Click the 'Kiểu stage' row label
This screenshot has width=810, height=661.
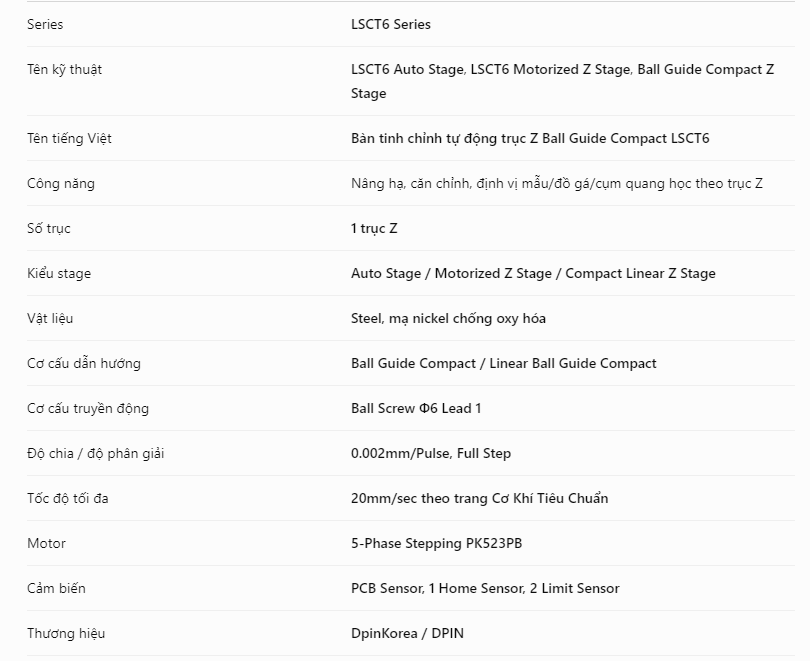coord(59,273)
